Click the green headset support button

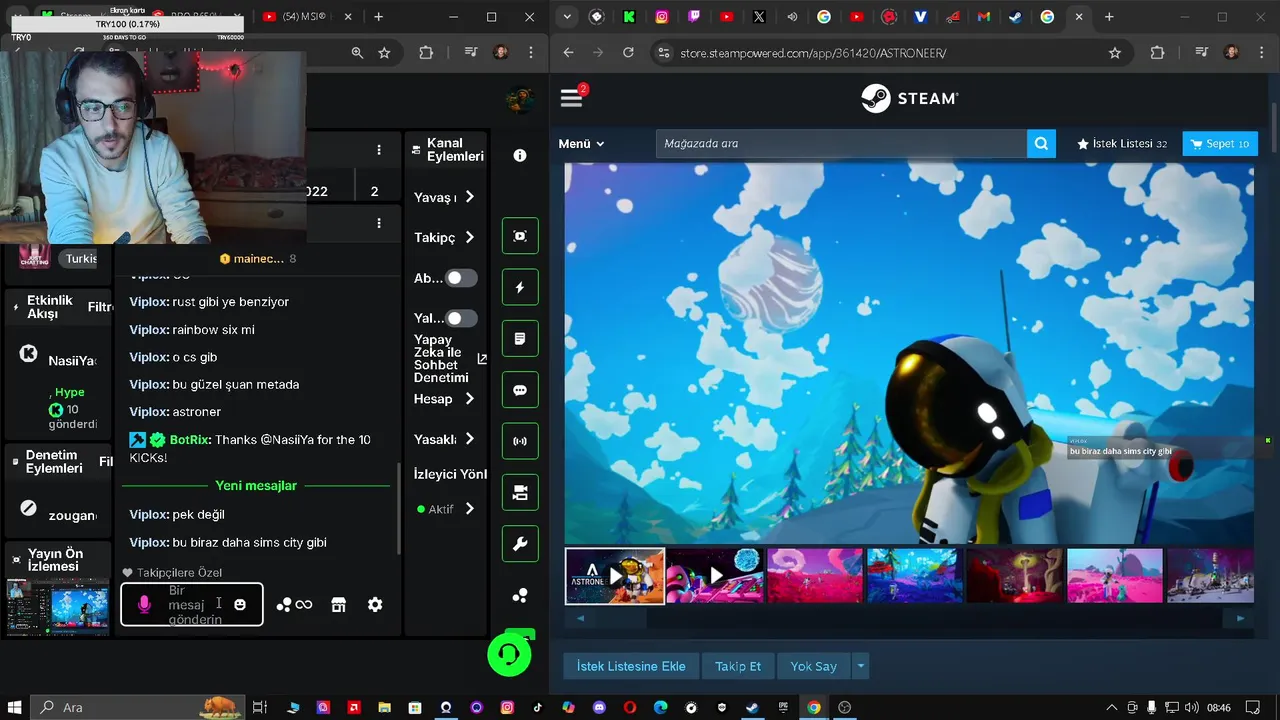509,655
